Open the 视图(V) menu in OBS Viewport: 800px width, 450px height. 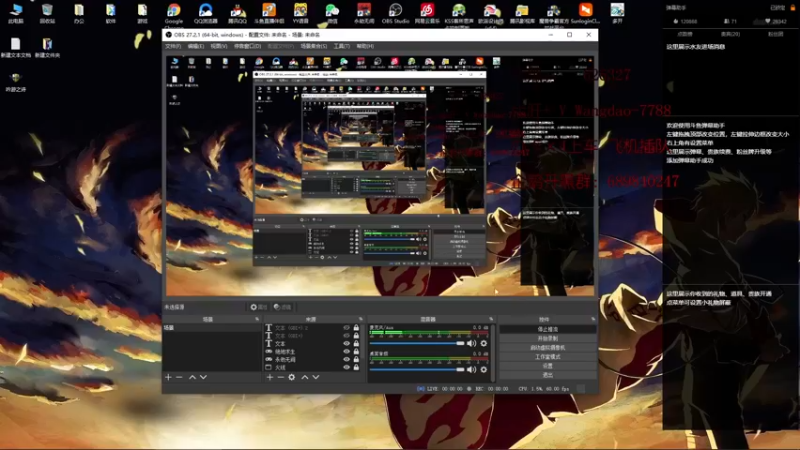click(x=218, y=46)
